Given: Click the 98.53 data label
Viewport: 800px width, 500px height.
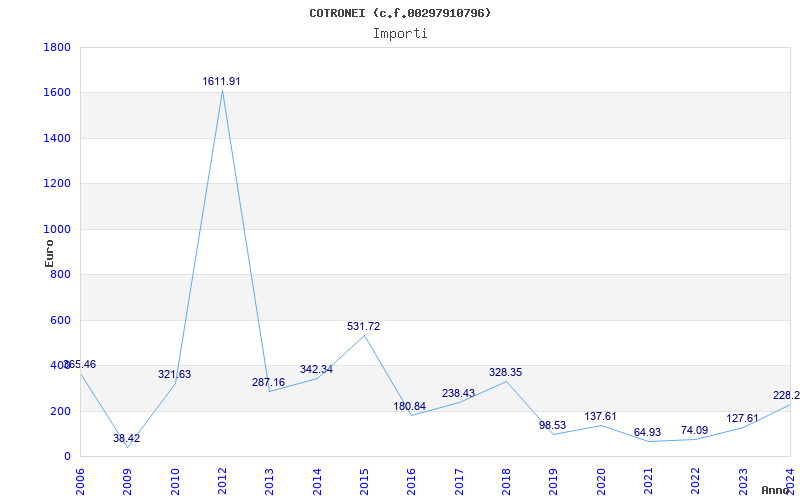Looking at the screenshot, I should click(x=553, y=426).
